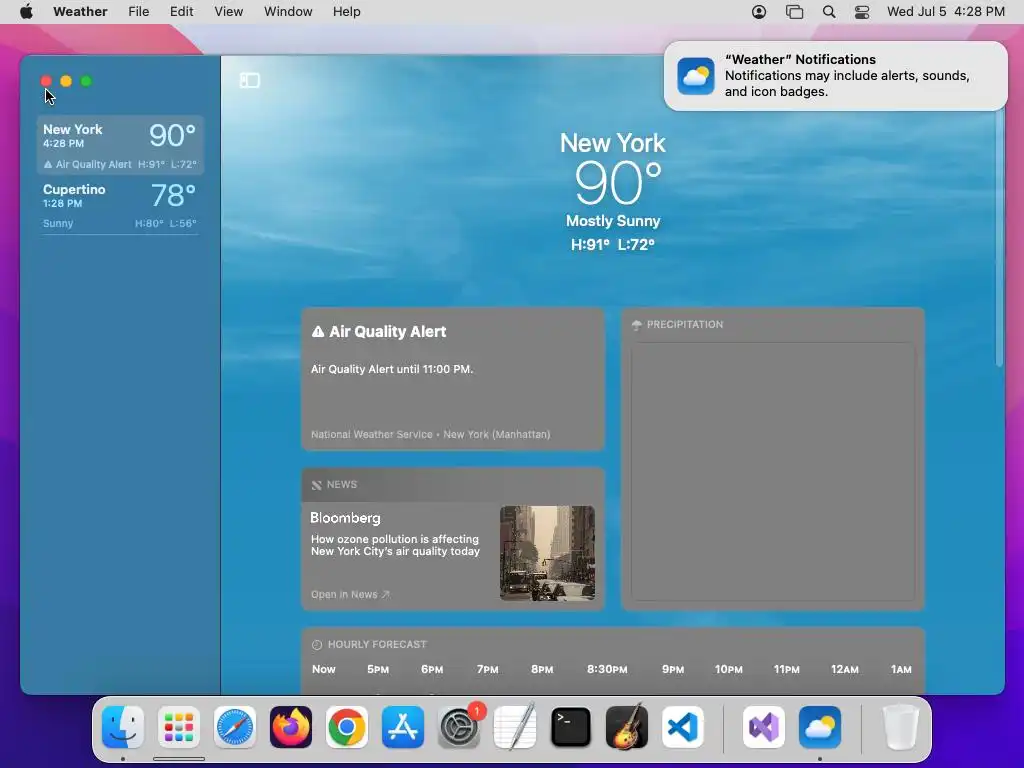Click the Air Quality Alert warning triangle icon

tap(318, 332)
